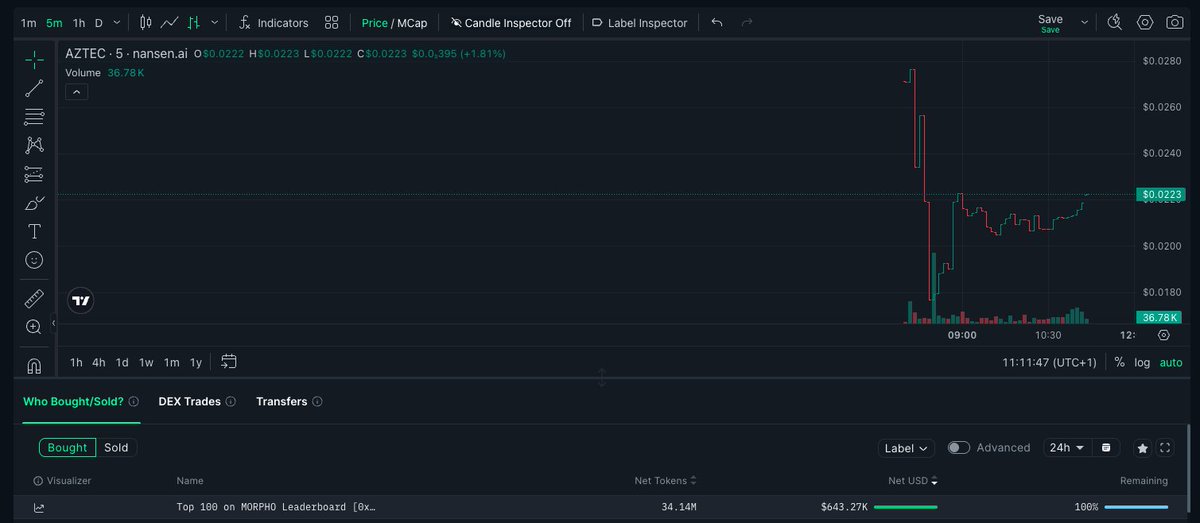Show info for DEX Trades tab
Viewport: 1200px width, 523px height.
click(x=230, y=401)
